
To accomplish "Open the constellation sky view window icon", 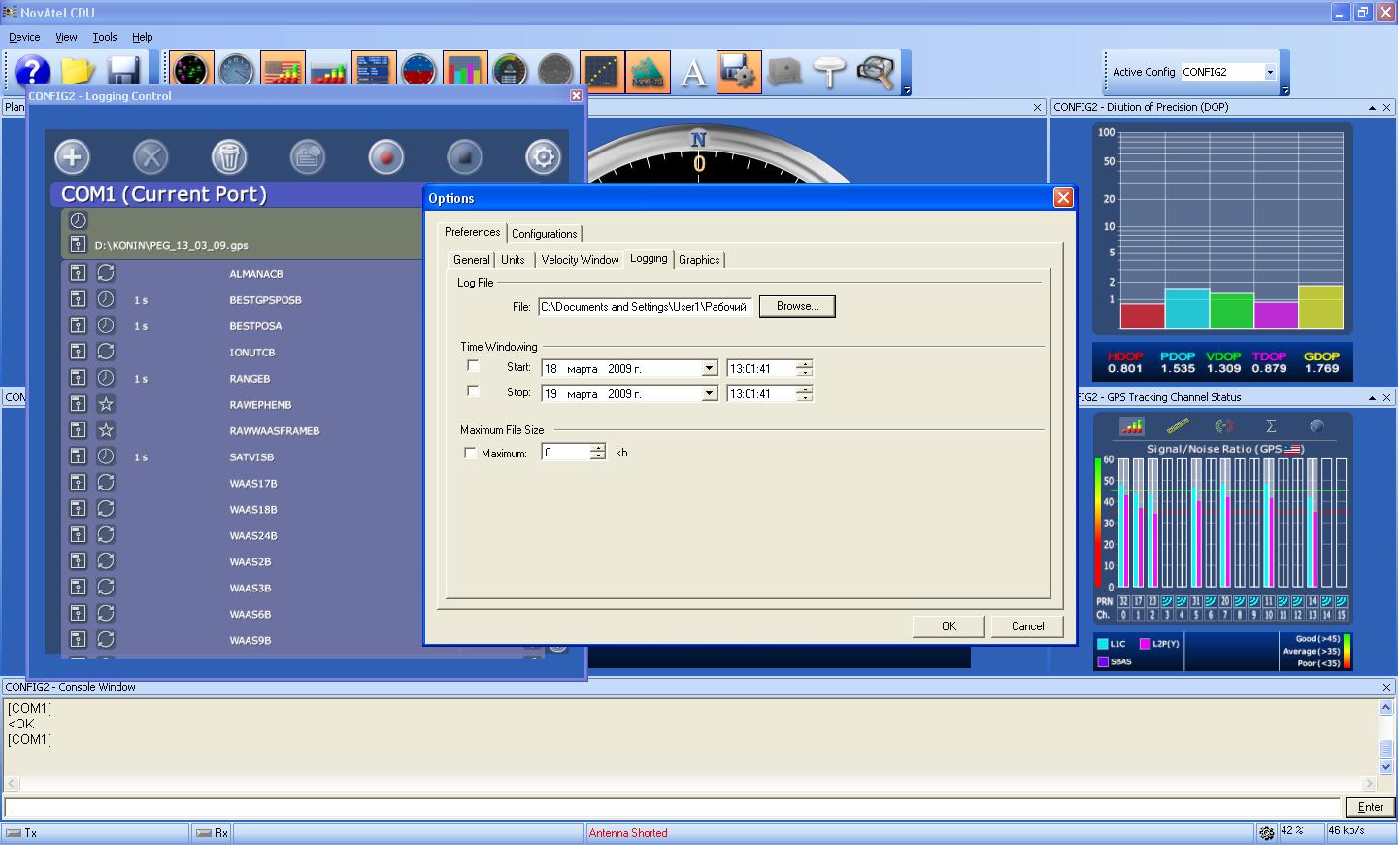I will [191, 72].
